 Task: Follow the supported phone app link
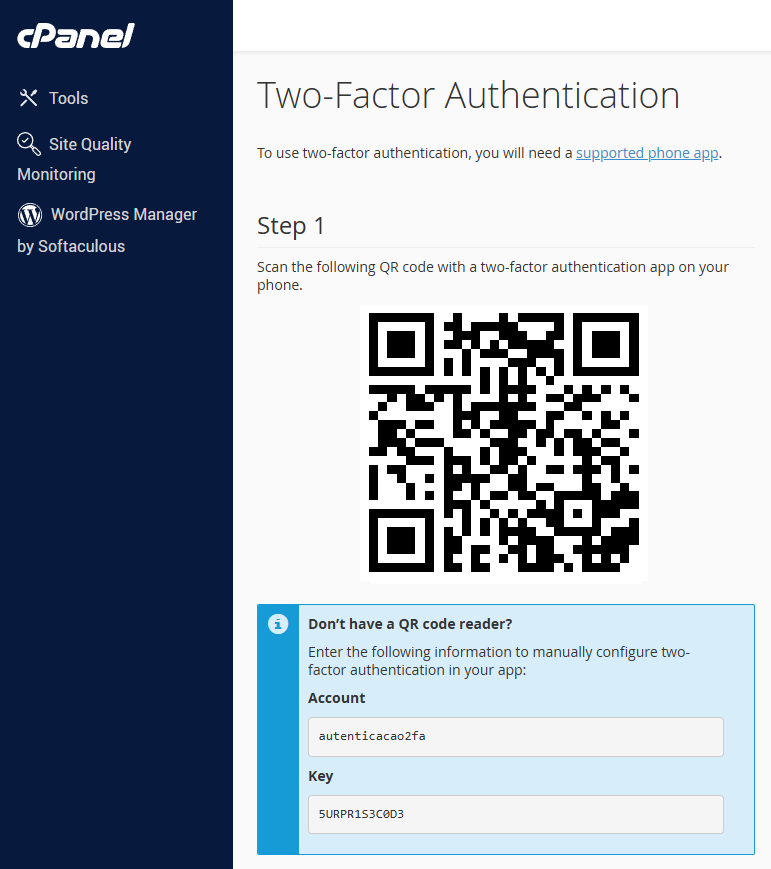tap(647, 153)
